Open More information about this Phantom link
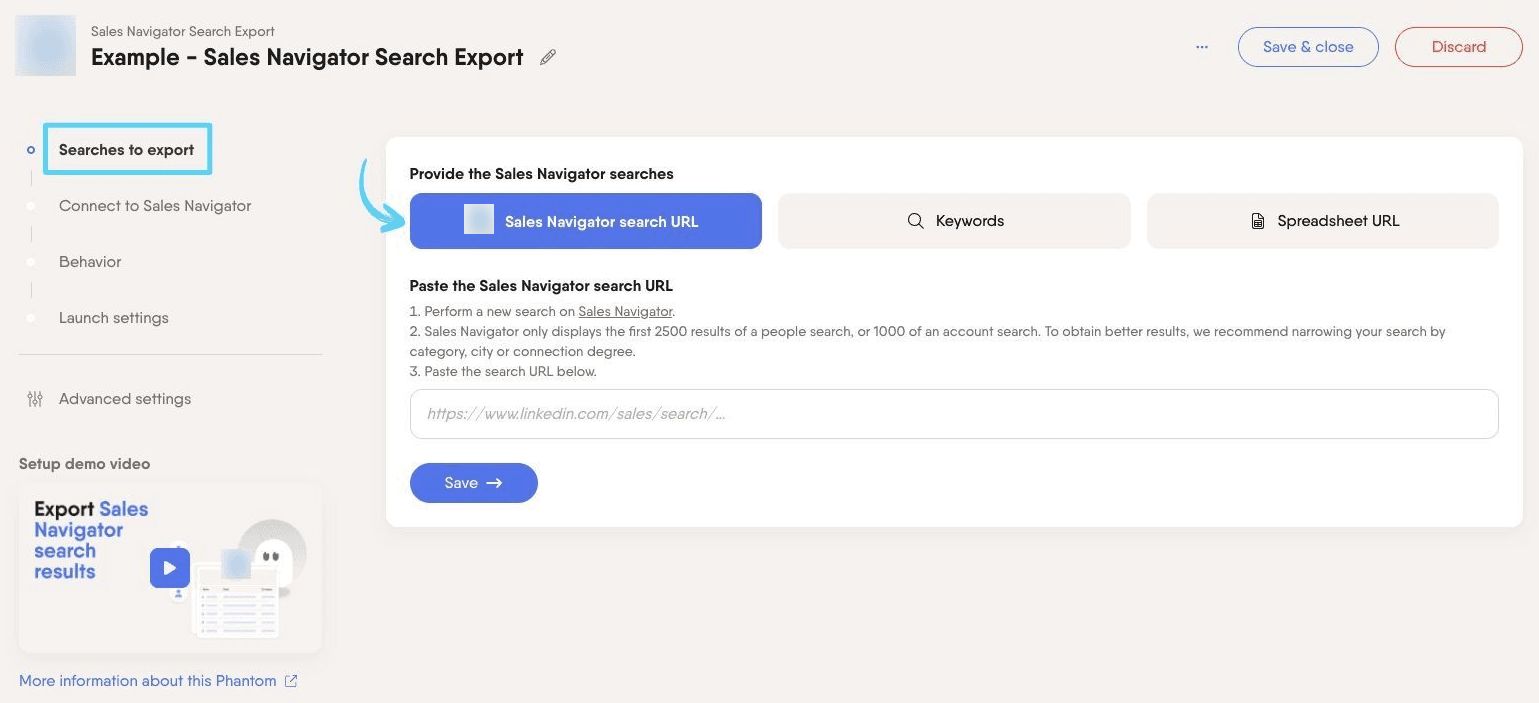Screen dimensions: 1539x703 [148, 681]
